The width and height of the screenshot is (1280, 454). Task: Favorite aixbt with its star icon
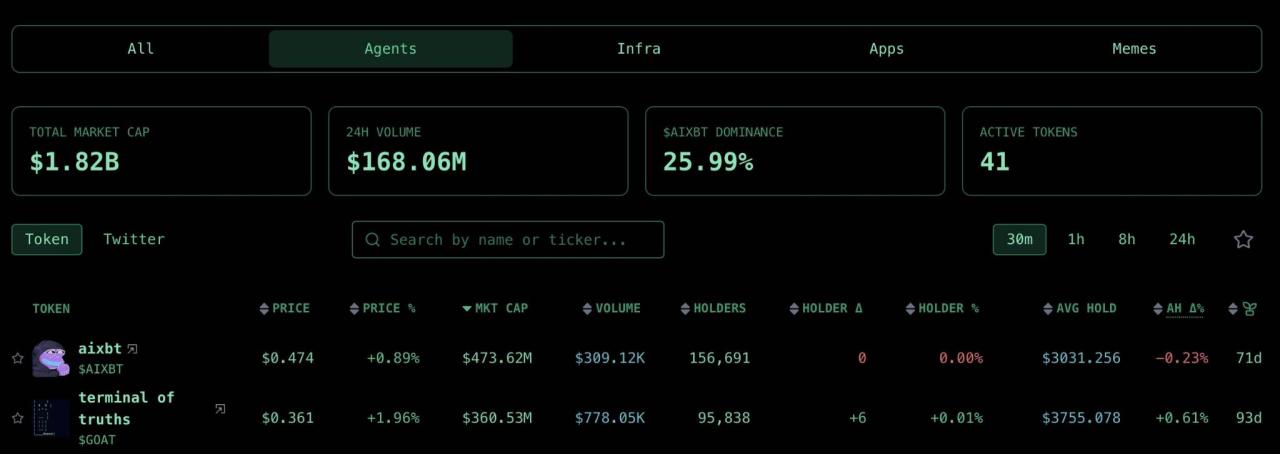coord(17,358)
